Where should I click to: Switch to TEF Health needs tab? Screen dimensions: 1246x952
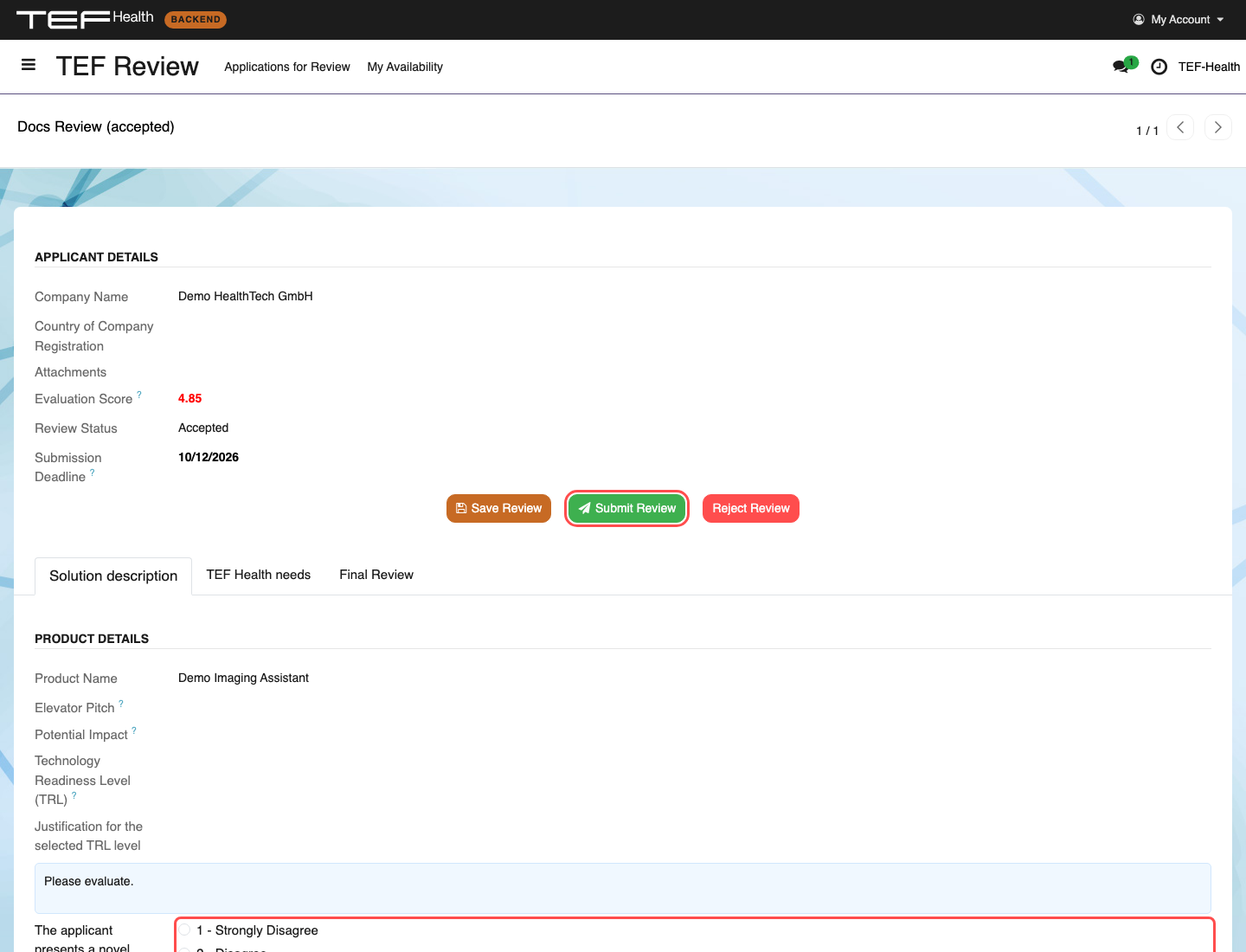[x=259, y=575]
